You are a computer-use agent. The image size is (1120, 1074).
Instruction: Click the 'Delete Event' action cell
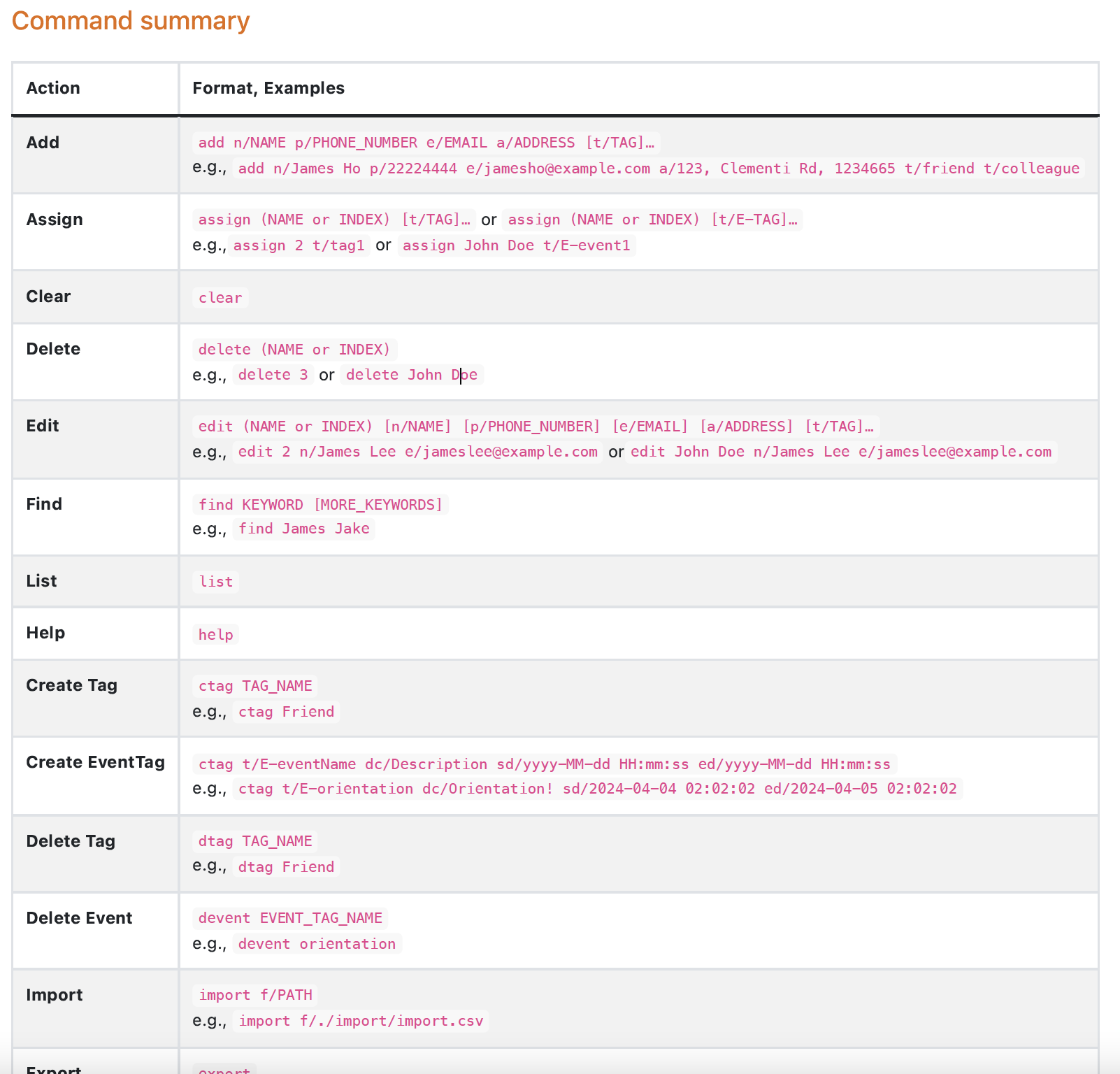pos(95,931)
